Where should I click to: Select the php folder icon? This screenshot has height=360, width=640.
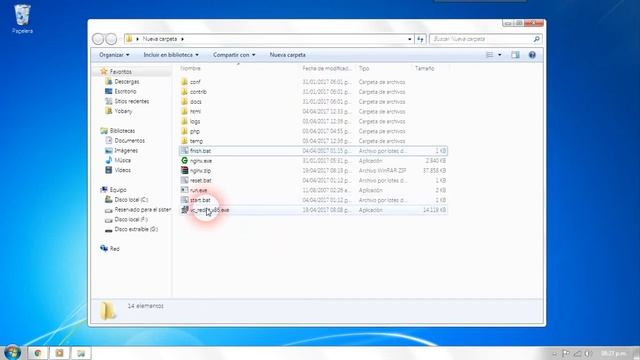pos(184,131)
